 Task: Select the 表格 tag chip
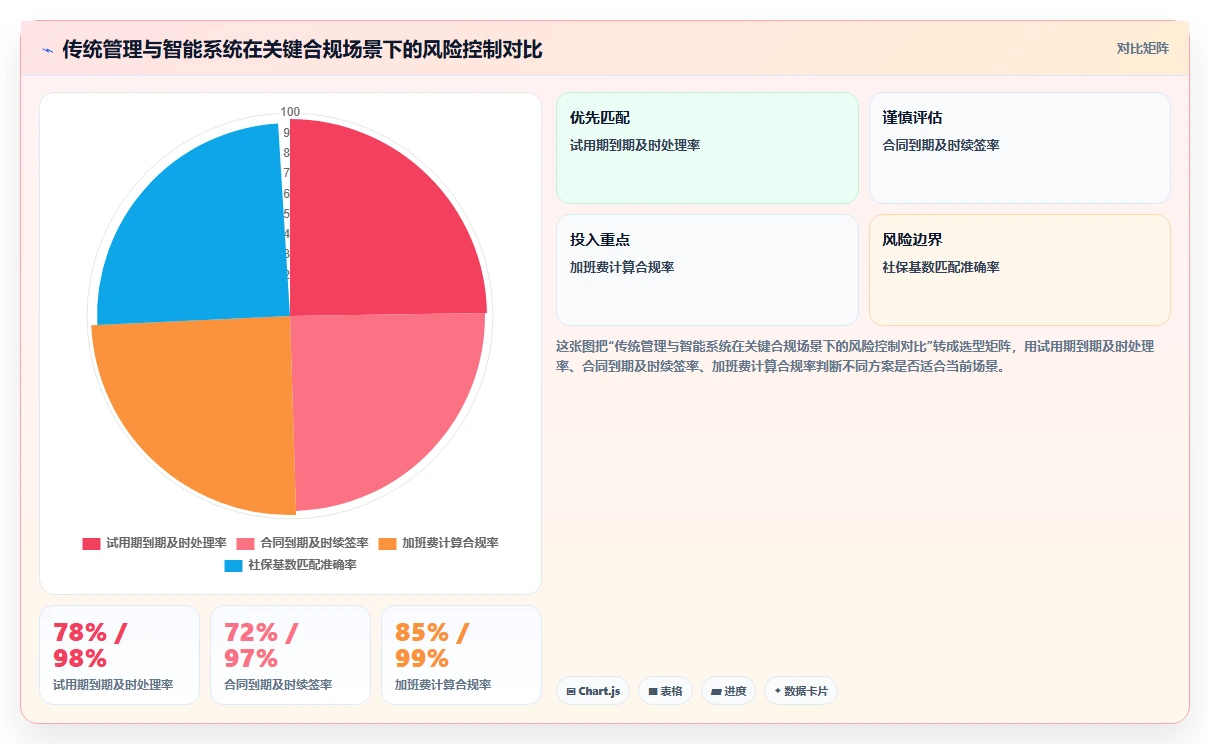point(666,691)
